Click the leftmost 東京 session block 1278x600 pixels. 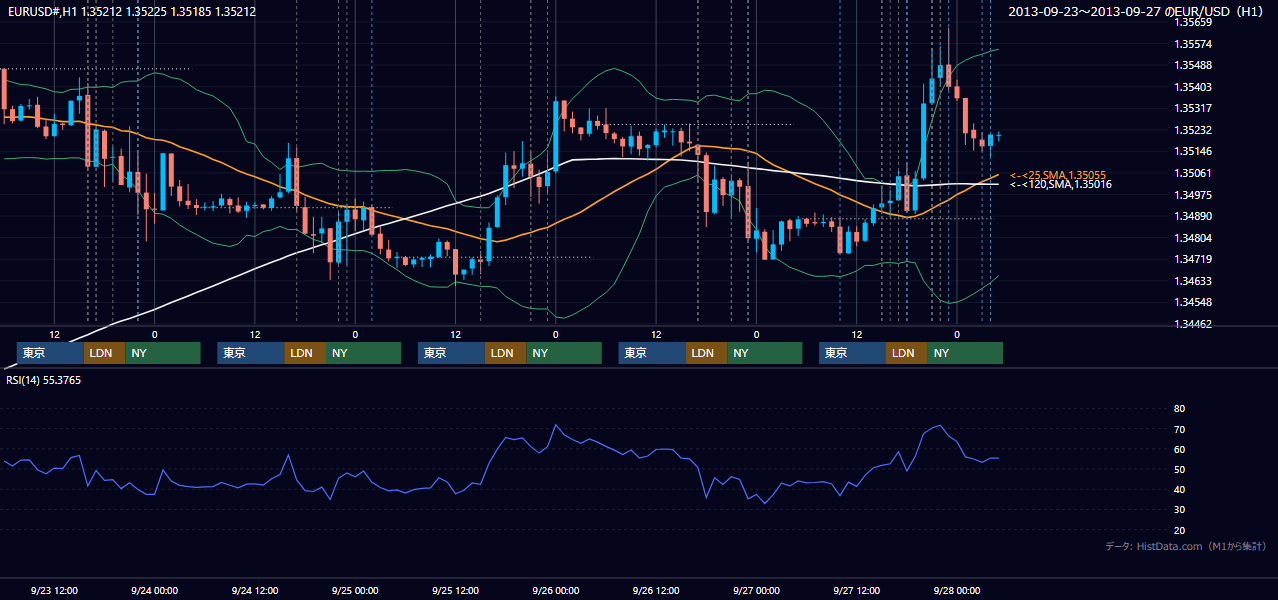click(51, 353)
